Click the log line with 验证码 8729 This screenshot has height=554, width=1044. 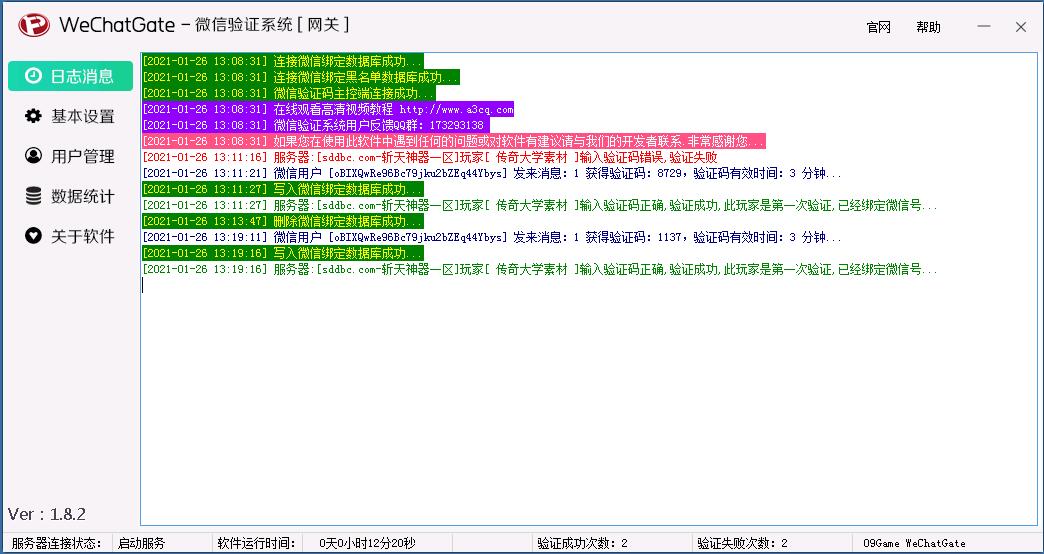point(492,174)
